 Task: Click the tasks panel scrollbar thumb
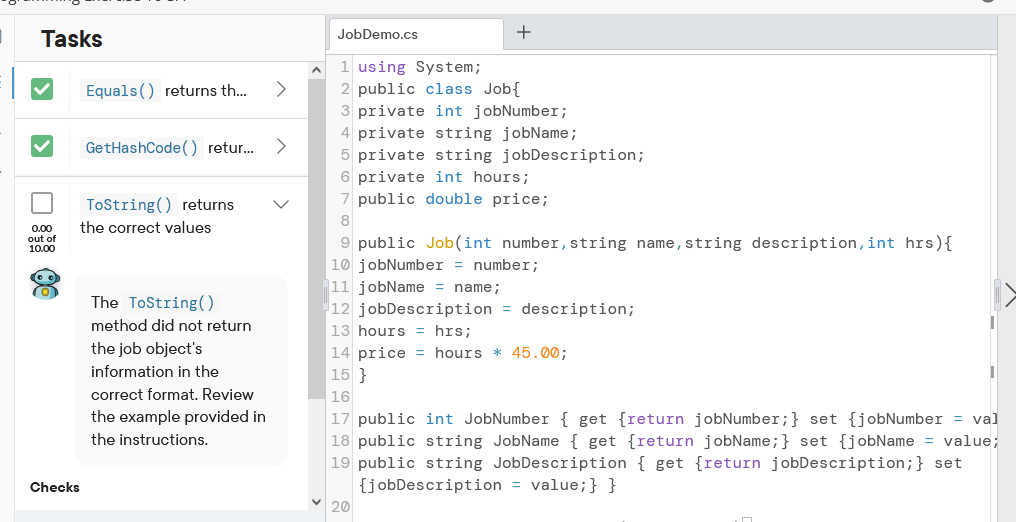pyautogui.click(x=316, y=238)
